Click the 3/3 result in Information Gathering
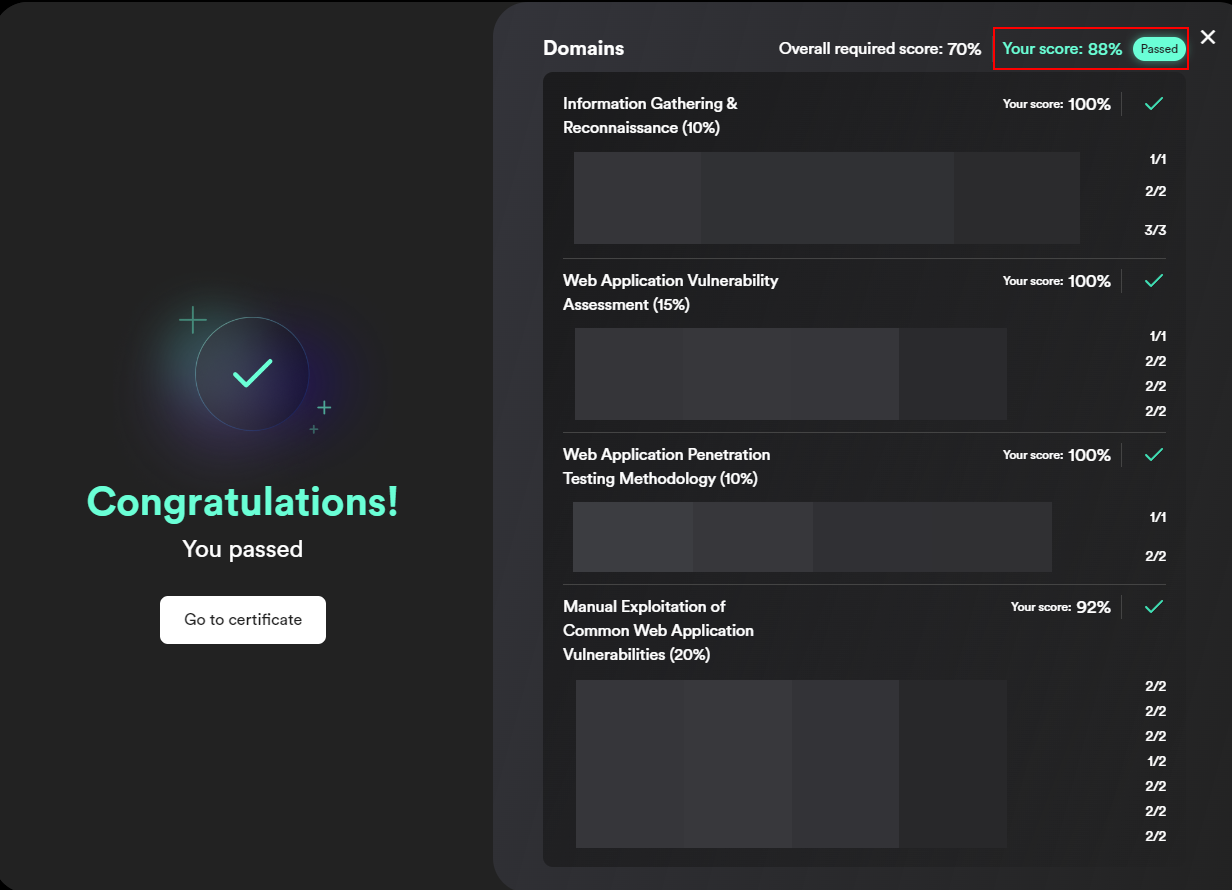Screen dimensions: 1232x890 (1155, 230)
